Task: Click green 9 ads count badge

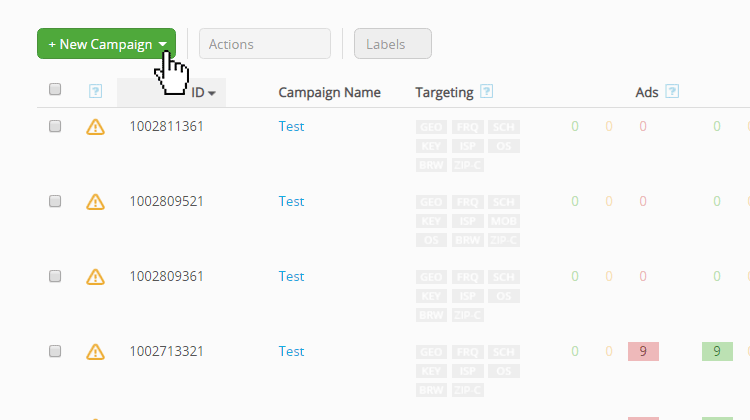Action: [x=717, y=352]
